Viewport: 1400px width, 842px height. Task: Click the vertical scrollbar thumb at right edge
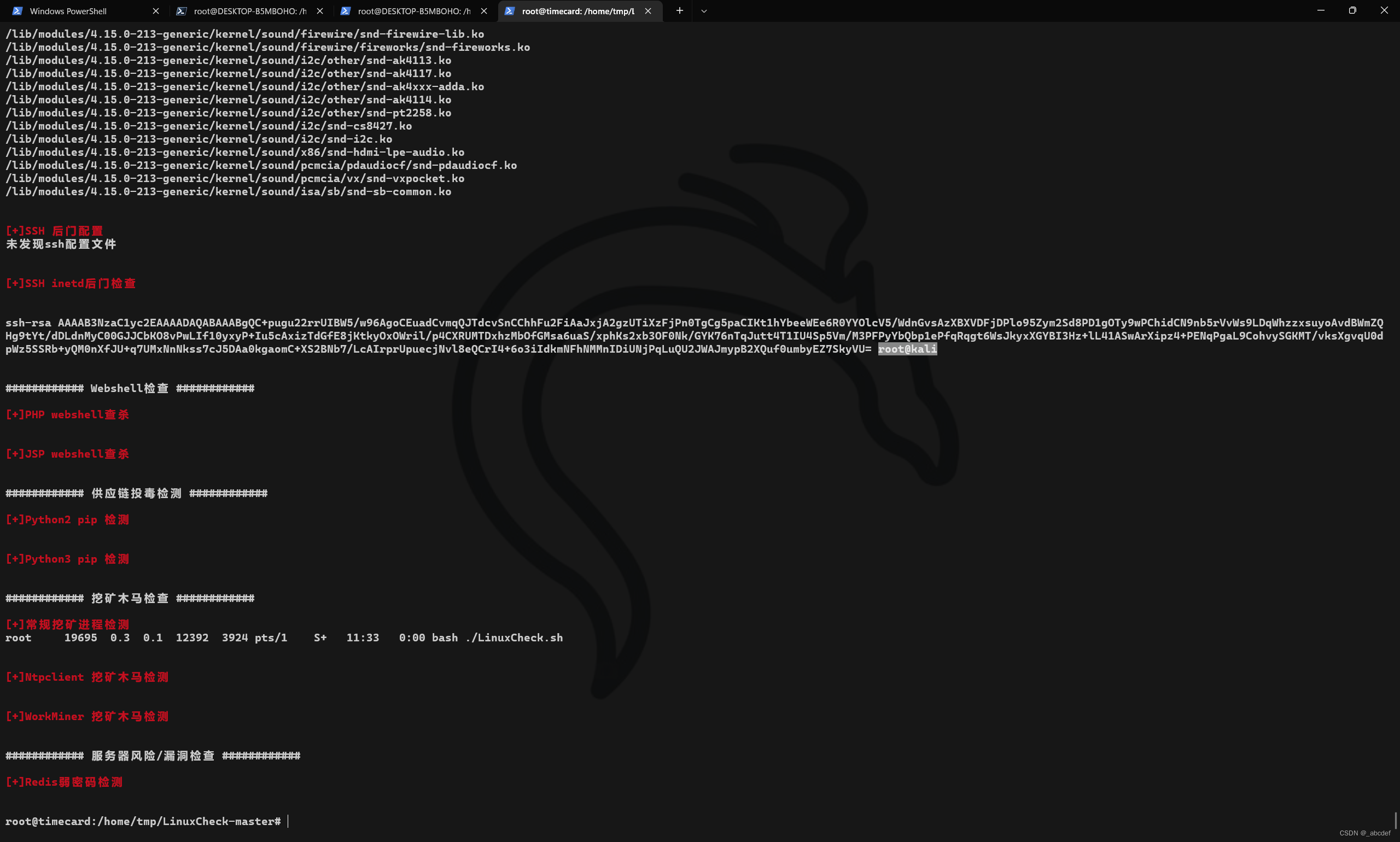click(x=1396, y=821)
